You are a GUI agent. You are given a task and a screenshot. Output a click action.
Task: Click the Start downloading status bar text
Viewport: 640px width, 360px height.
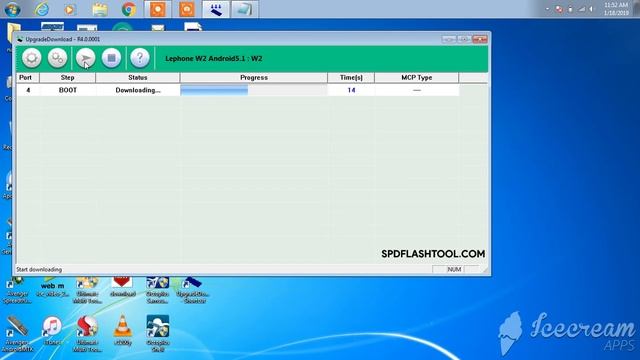pyautogui.click(x=39, y=269)
